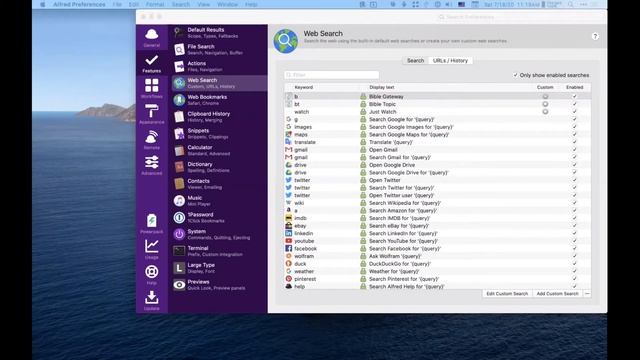Viewport: 640px width, 360px height.
Task: Switch to the URLs / History tab
Action: tap(450, 60)
